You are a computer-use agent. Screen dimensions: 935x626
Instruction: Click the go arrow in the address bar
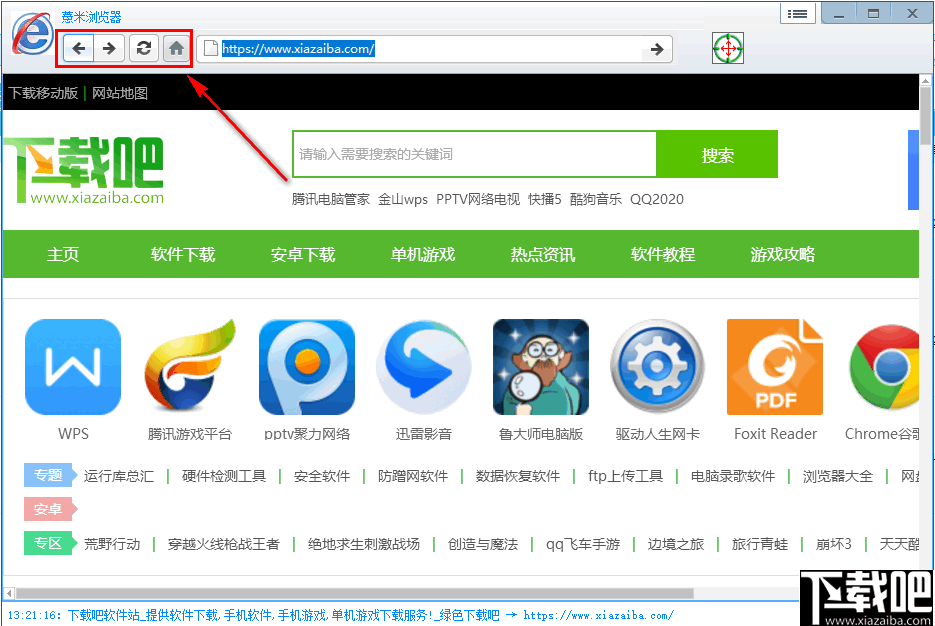click(657, 49)
